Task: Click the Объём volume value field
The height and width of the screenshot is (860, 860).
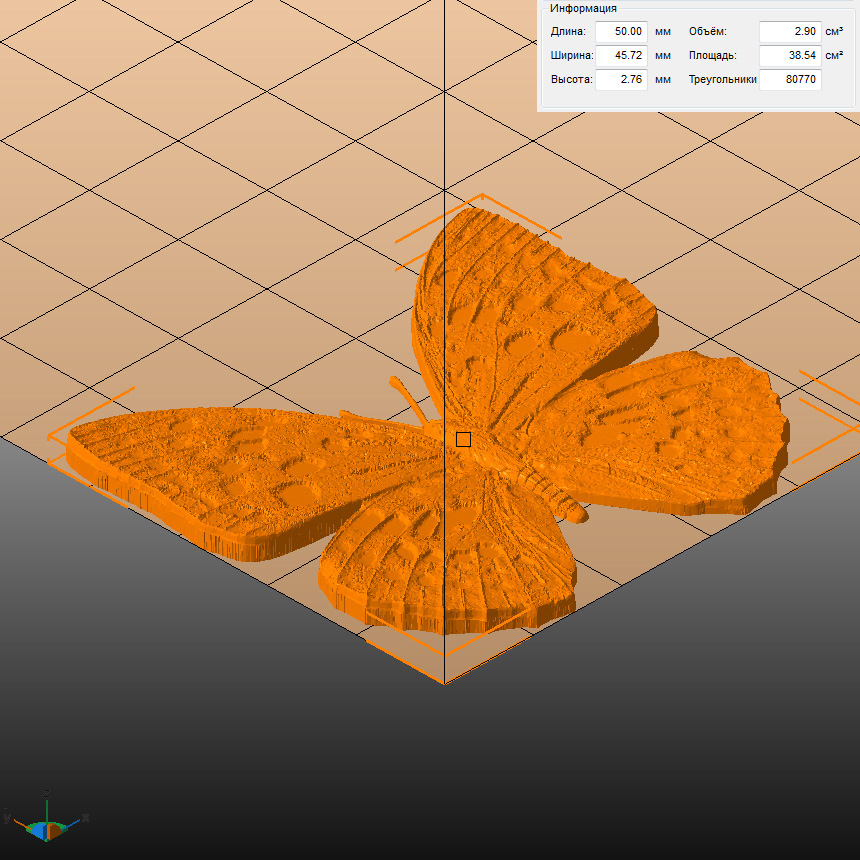Action: (x=789, y=32)
